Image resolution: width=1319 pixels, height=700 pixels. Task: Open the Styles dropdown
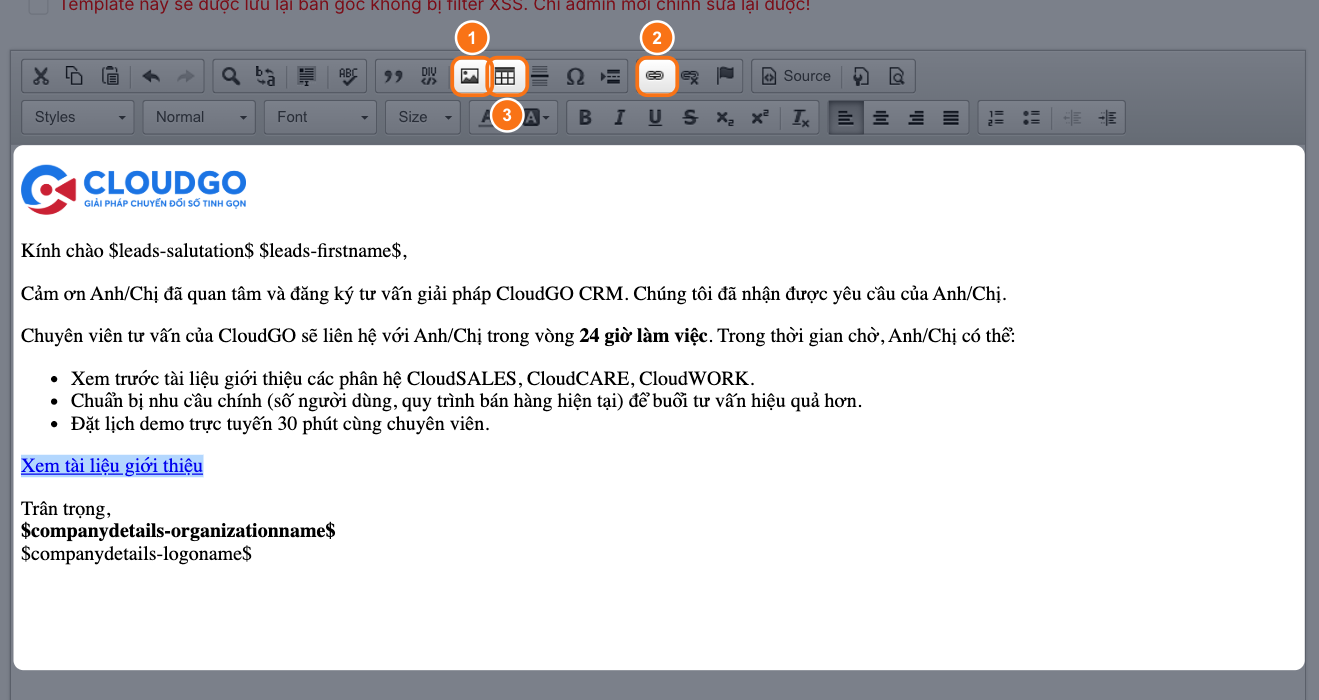[78, 117]
